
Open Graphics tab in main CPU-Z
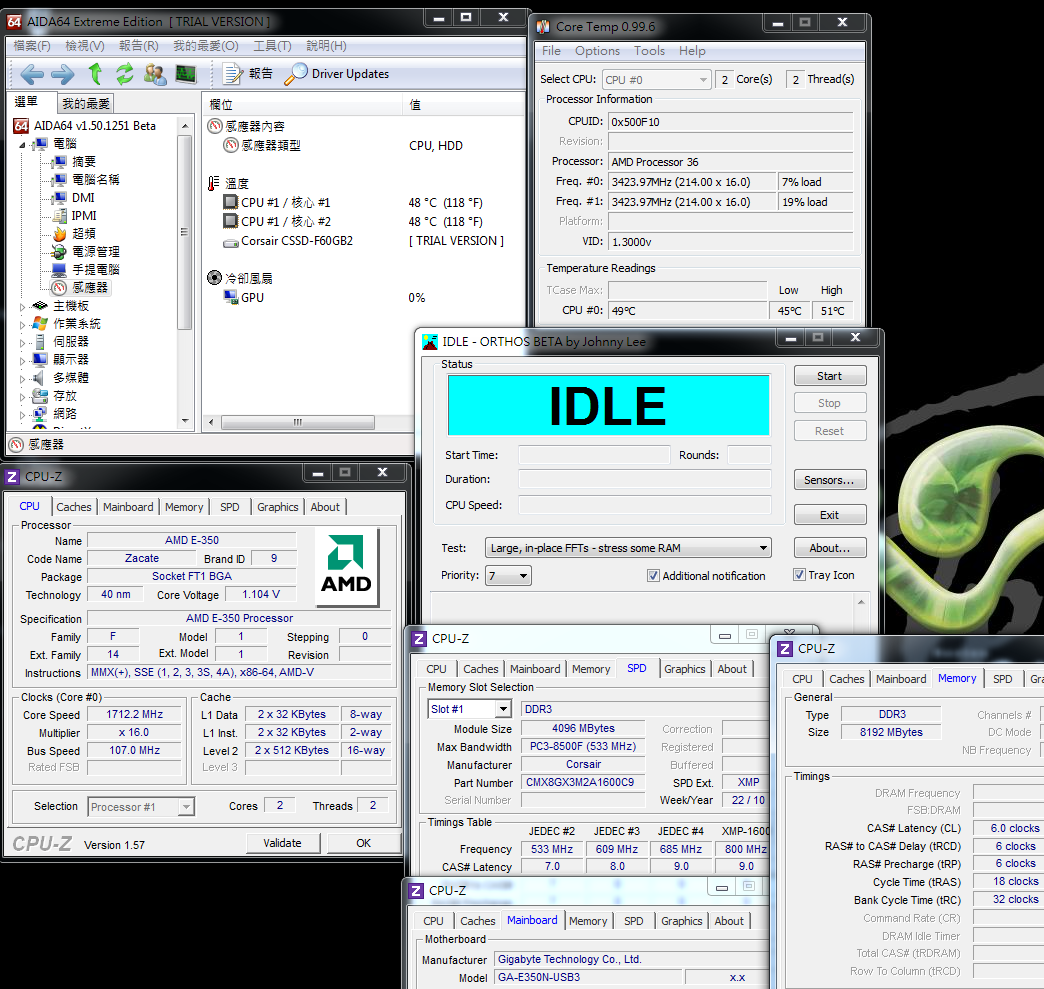click(278, 507)
